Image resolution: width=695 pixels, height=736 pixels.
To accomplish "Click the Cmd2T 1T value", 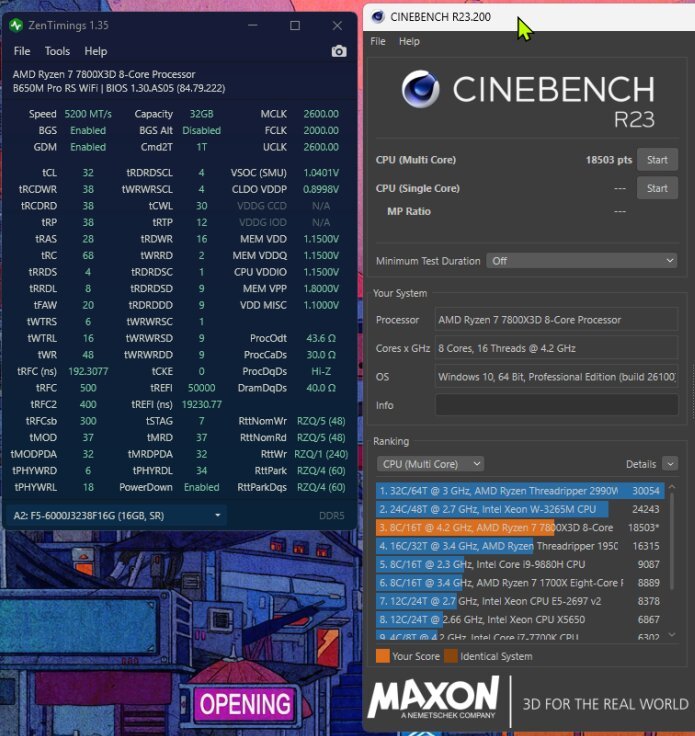I will pos(202,147).
